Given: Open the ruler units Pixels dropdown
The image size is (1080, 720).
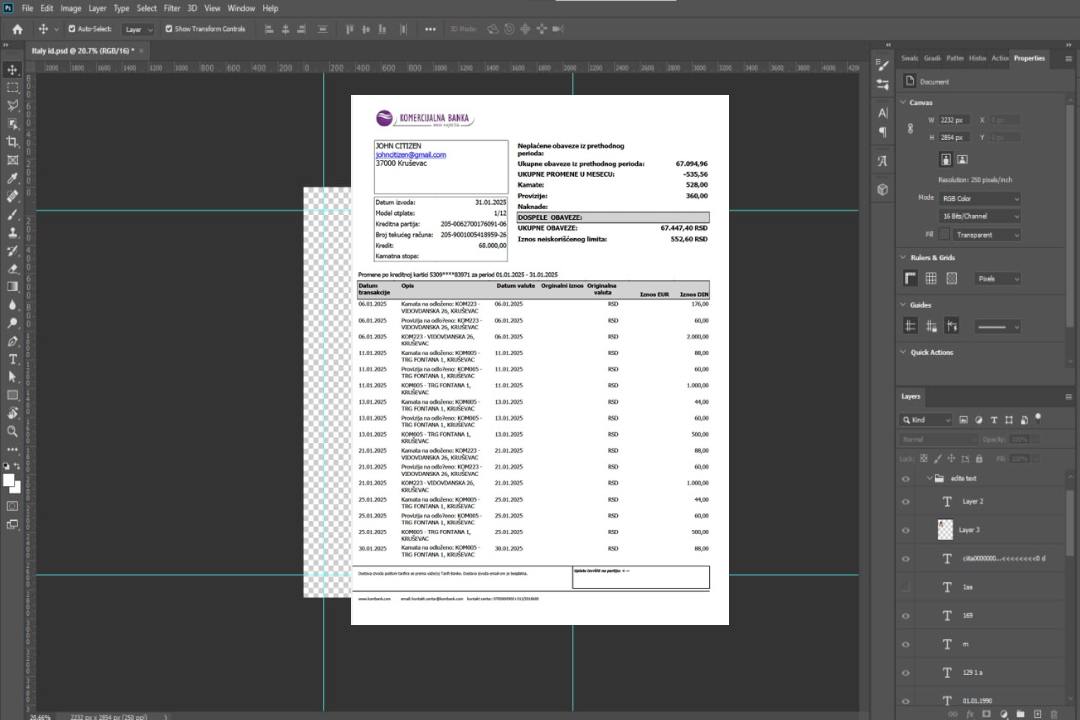Looking at the screenshot, I should point(997,279).
